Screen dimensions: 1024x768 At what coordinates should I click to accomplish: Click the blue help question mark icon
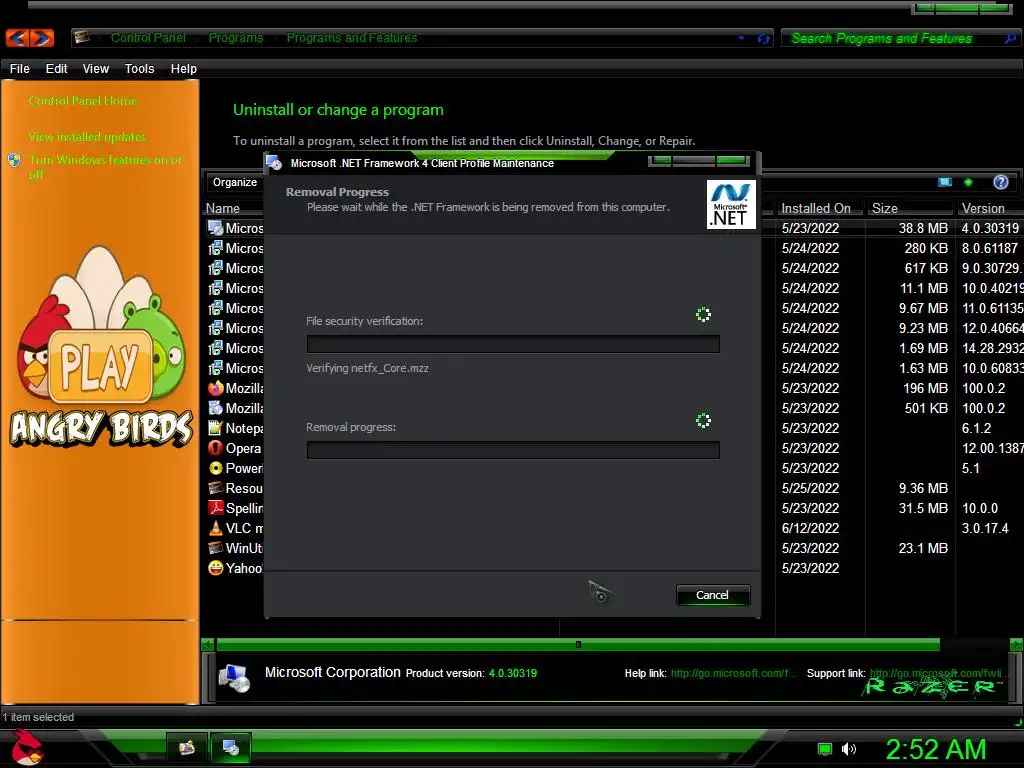tap(1000, 182)
